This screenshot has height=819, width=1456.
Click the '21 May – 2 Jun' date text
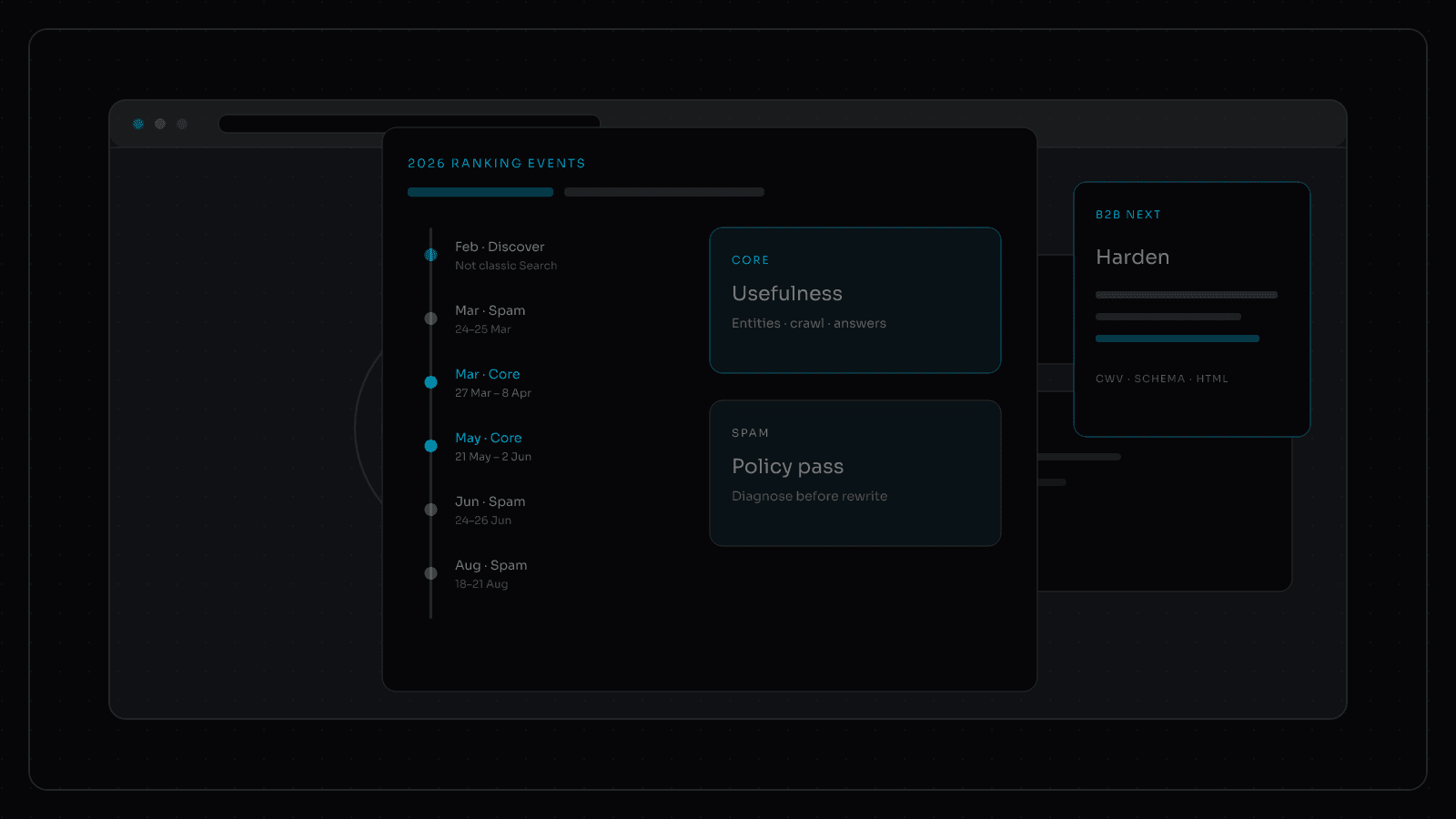[493, 457]
